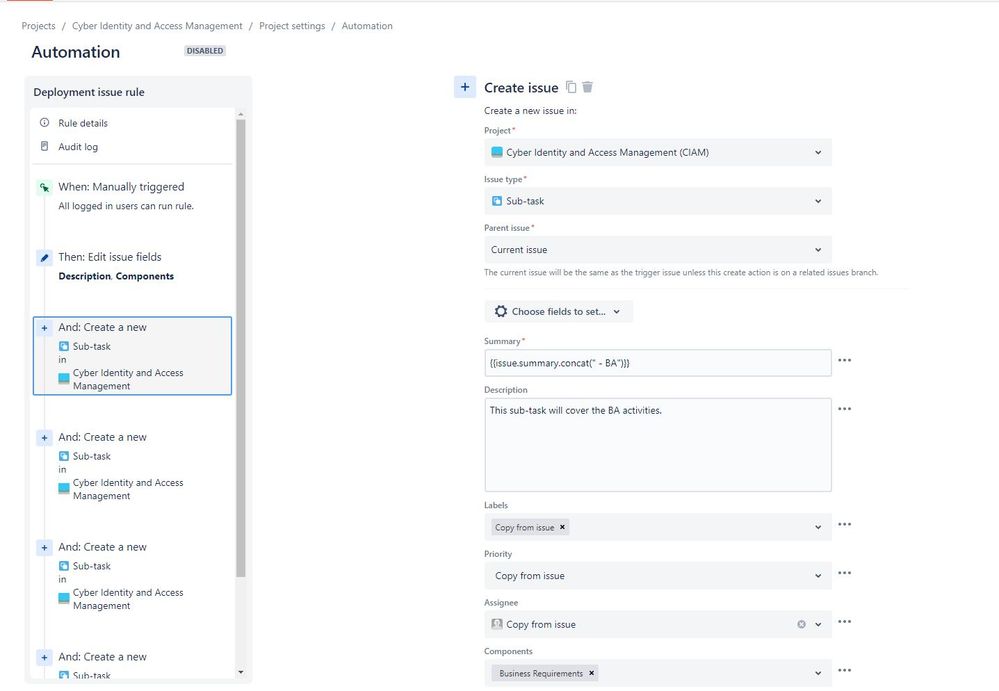This screenshot has width=999, height=691.
Task: Click the Automation breadcrumb link
Action: point(367,26)
